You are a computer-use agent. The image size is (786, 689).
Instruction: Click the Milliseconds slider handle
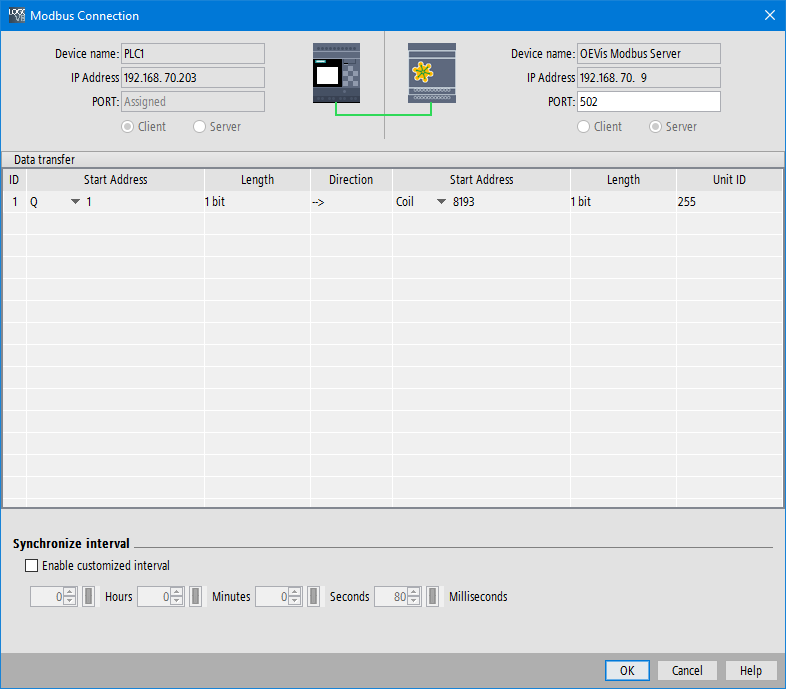(x=433, y=597)
